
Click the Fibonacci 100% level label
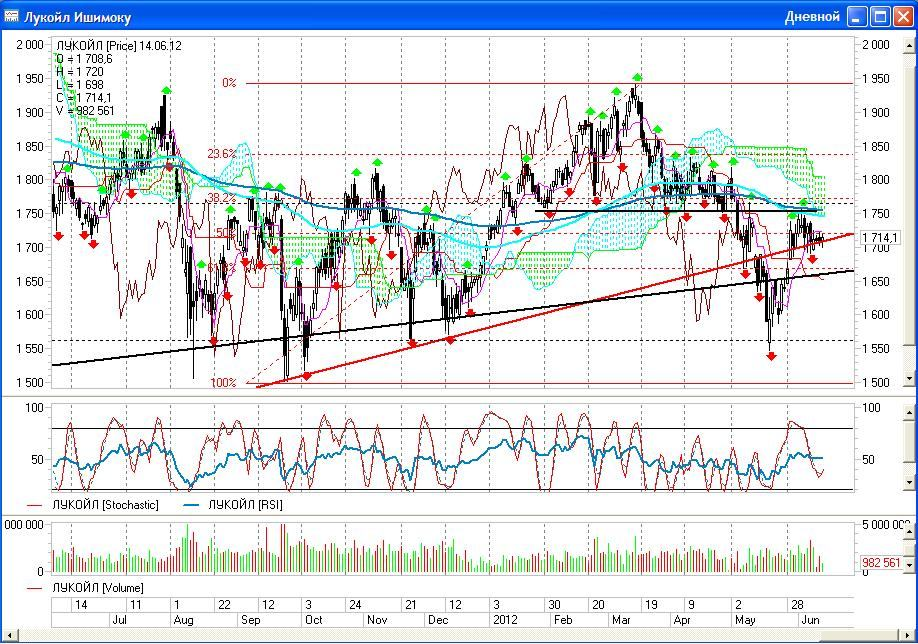pyautogui.click(x=223, y=382)
